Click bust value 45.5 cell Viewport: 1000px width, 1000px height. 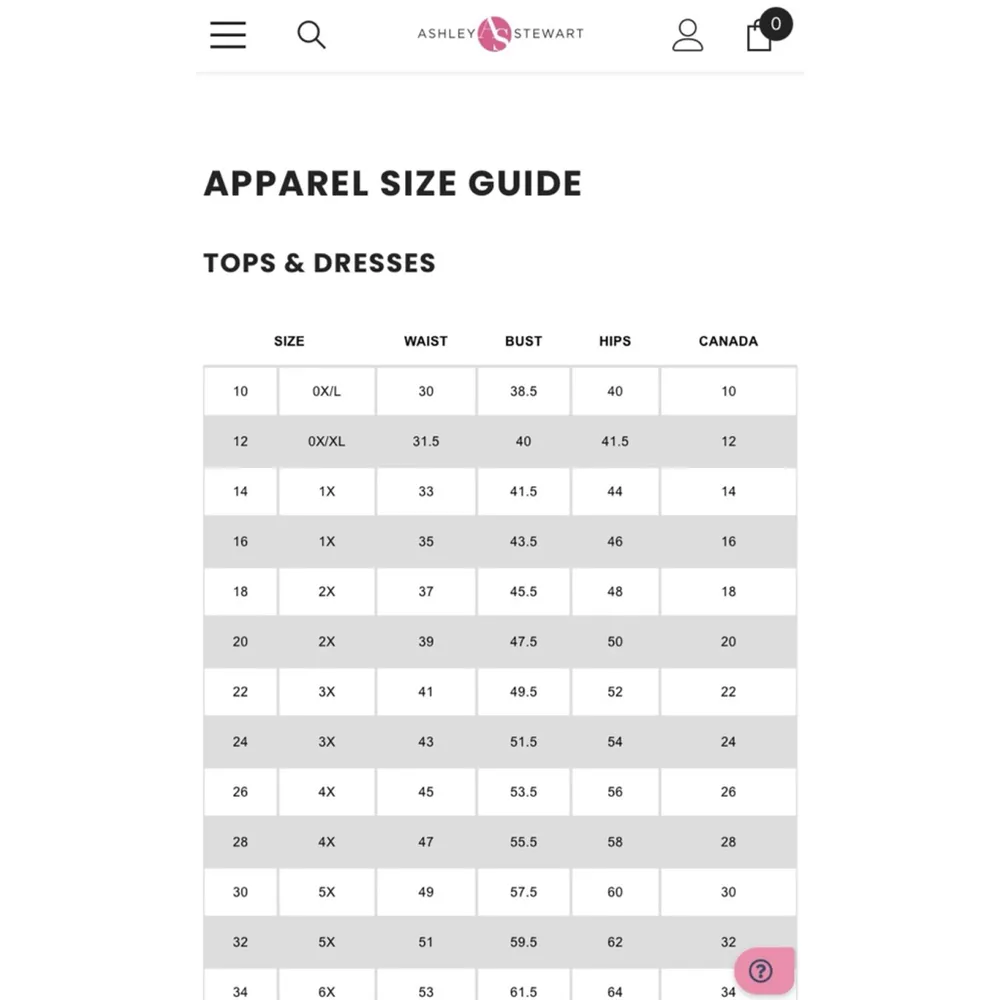523,591
